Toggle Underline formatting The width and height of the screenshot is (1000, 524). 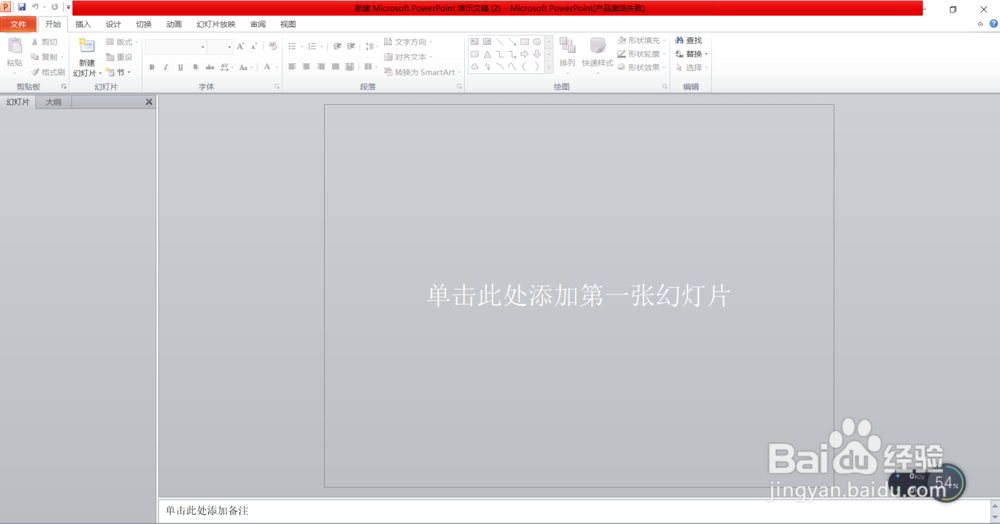click(x=180, y=67)
